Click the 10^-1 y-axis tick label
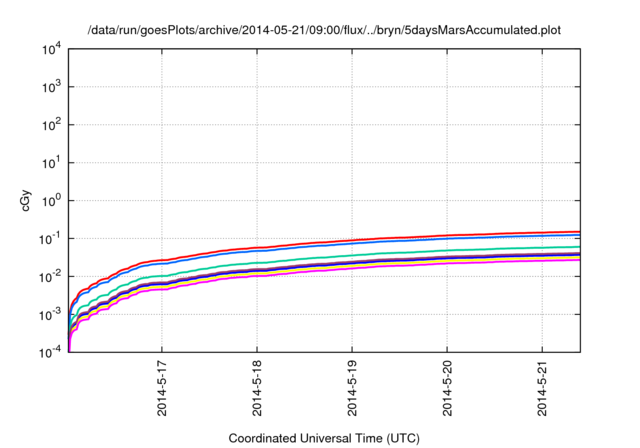 coord(51,238)
